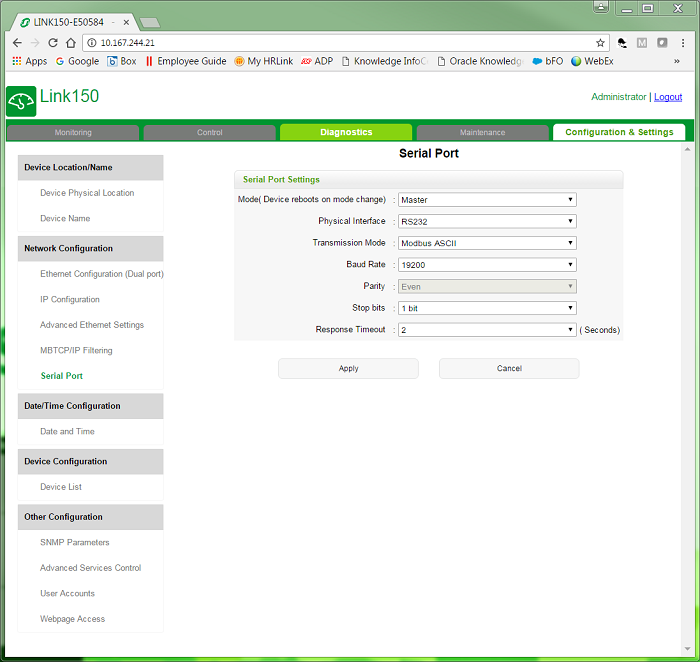Reload the page with refresh icon
Screen dimensions: 700x662
click(x=53, y=43)
